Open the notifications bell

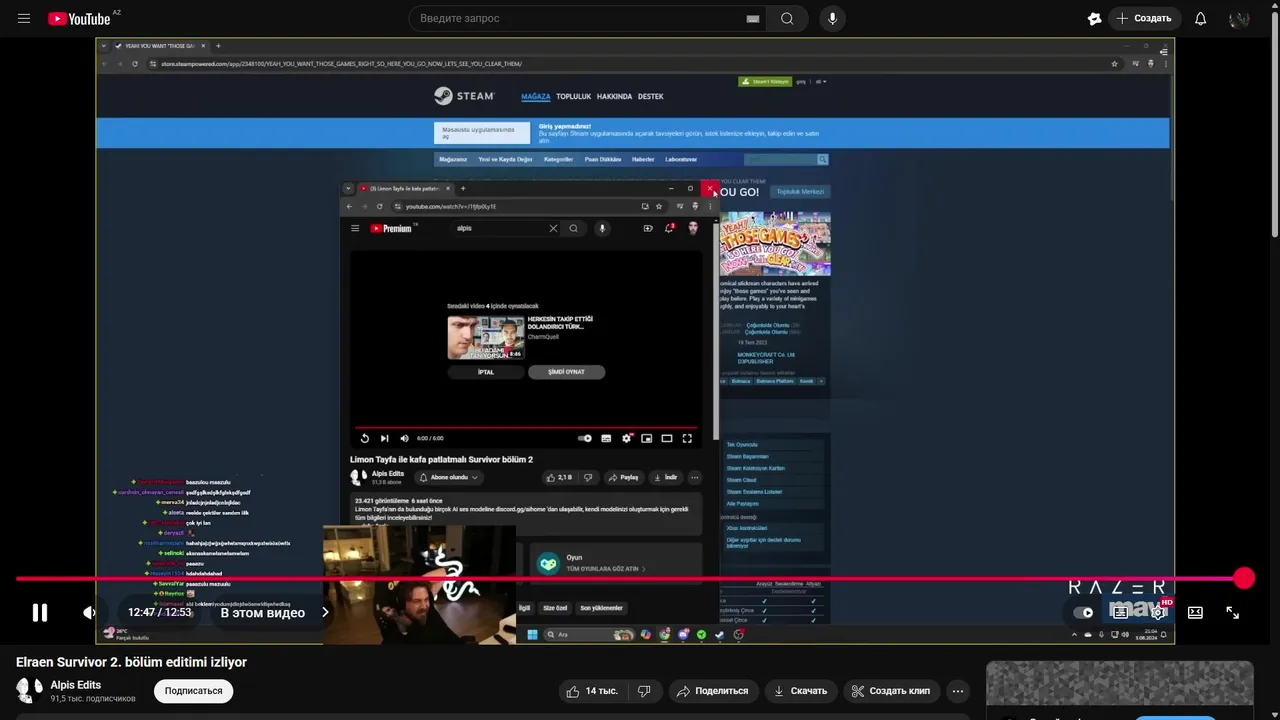[1200, 19]
